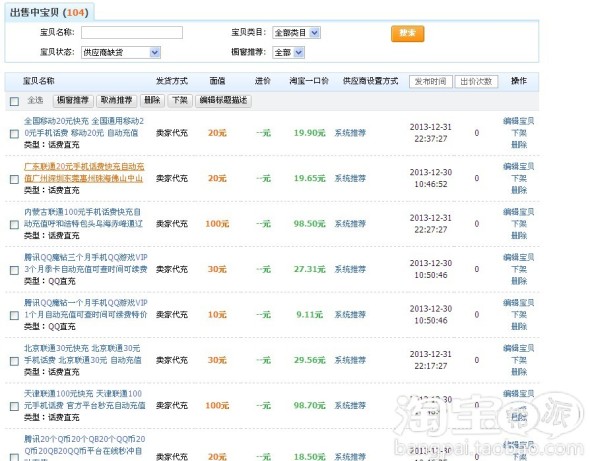Focus the 宝贝名称 text input field
This screenshot has height=461, width=590.
coord(132,32)
